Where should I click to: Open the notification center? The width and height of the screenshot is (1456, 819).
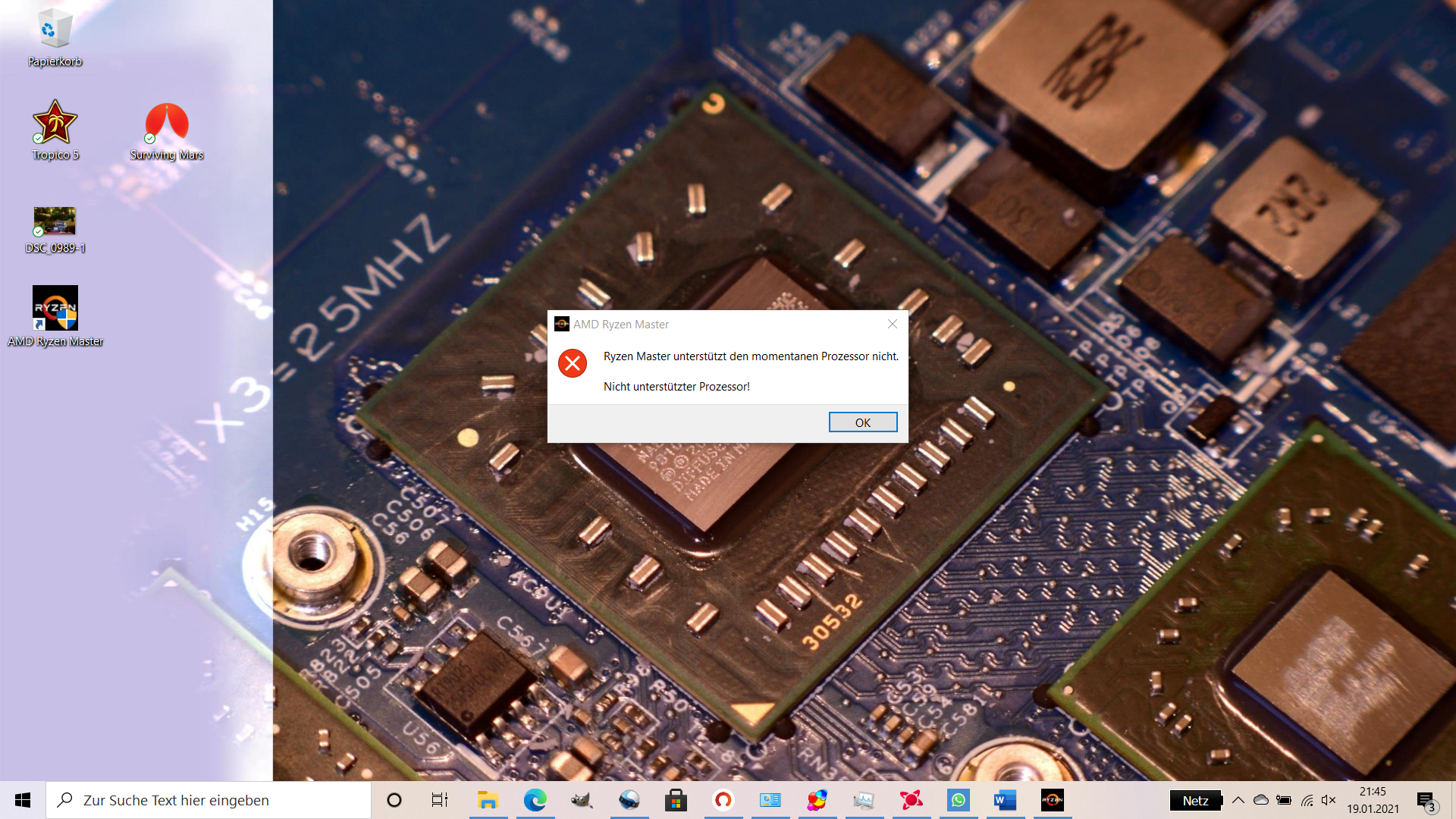1426,800
